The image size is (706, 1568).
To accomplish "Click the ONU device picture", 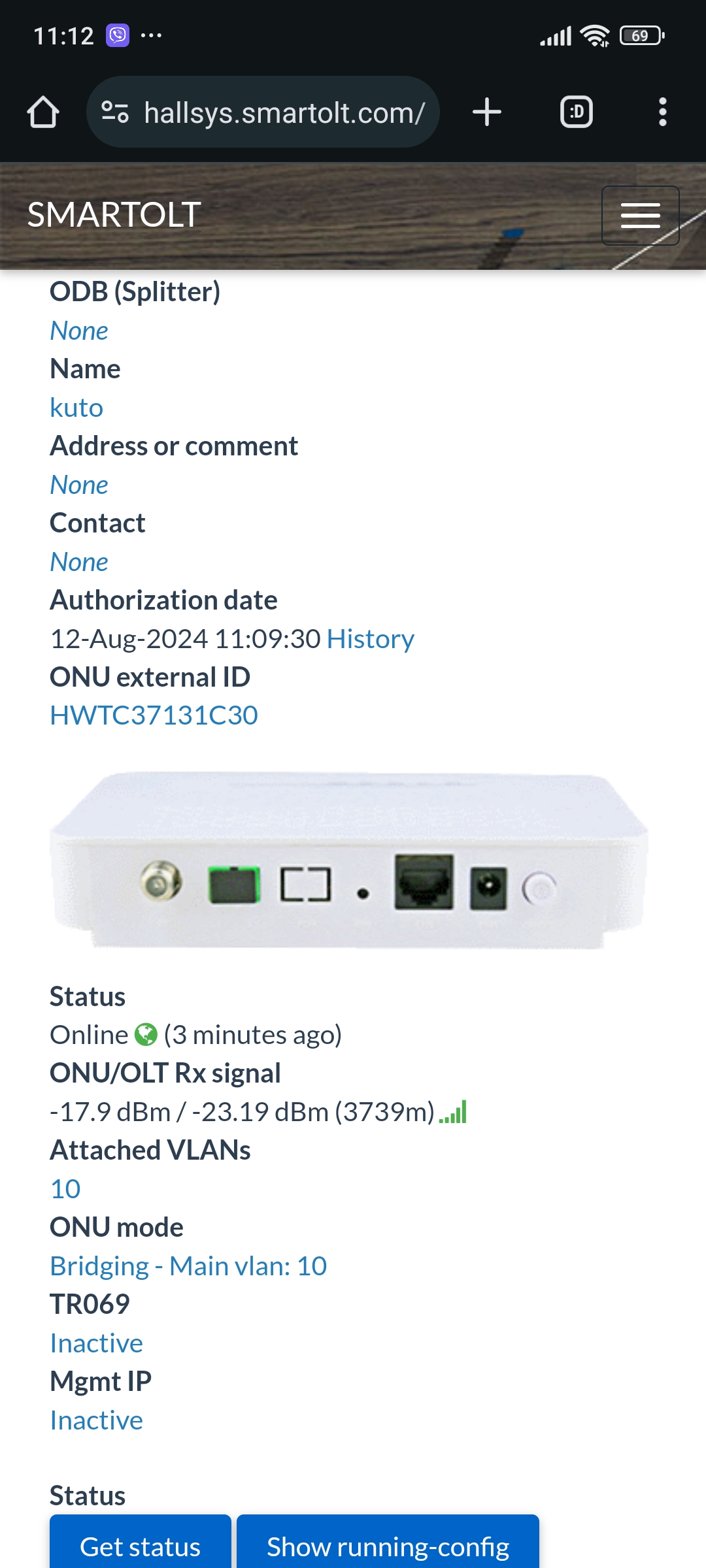I will [x=349, y=860].
